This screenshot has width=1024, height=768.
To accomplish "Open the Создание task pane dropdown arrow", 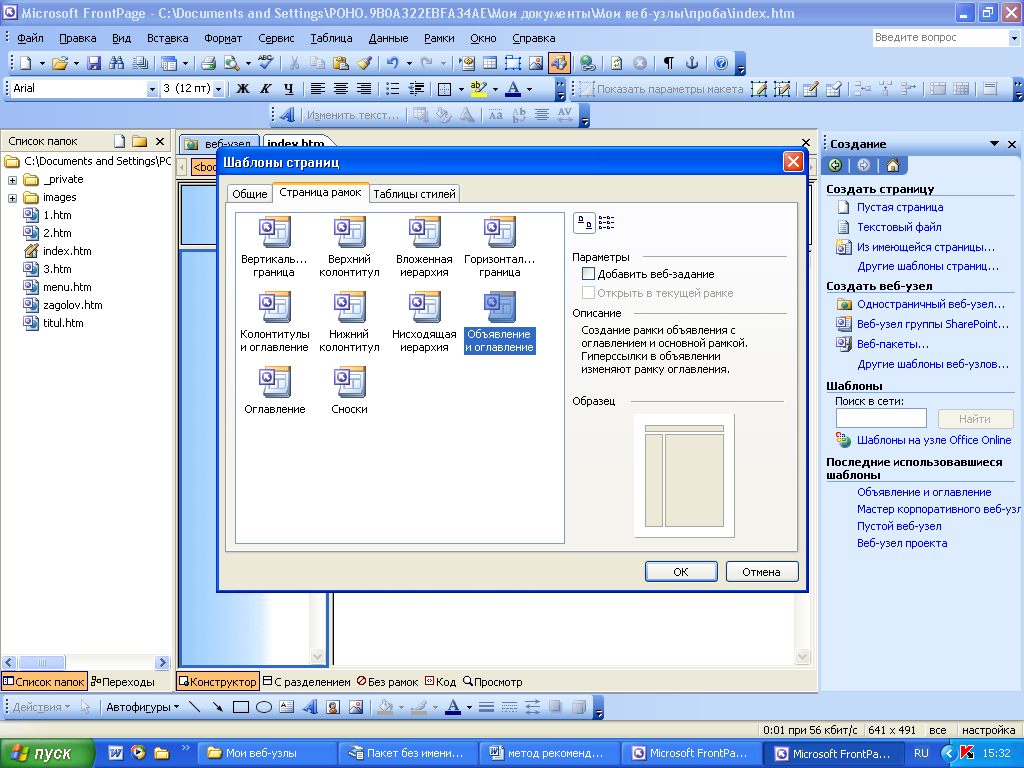I will 994,144.
